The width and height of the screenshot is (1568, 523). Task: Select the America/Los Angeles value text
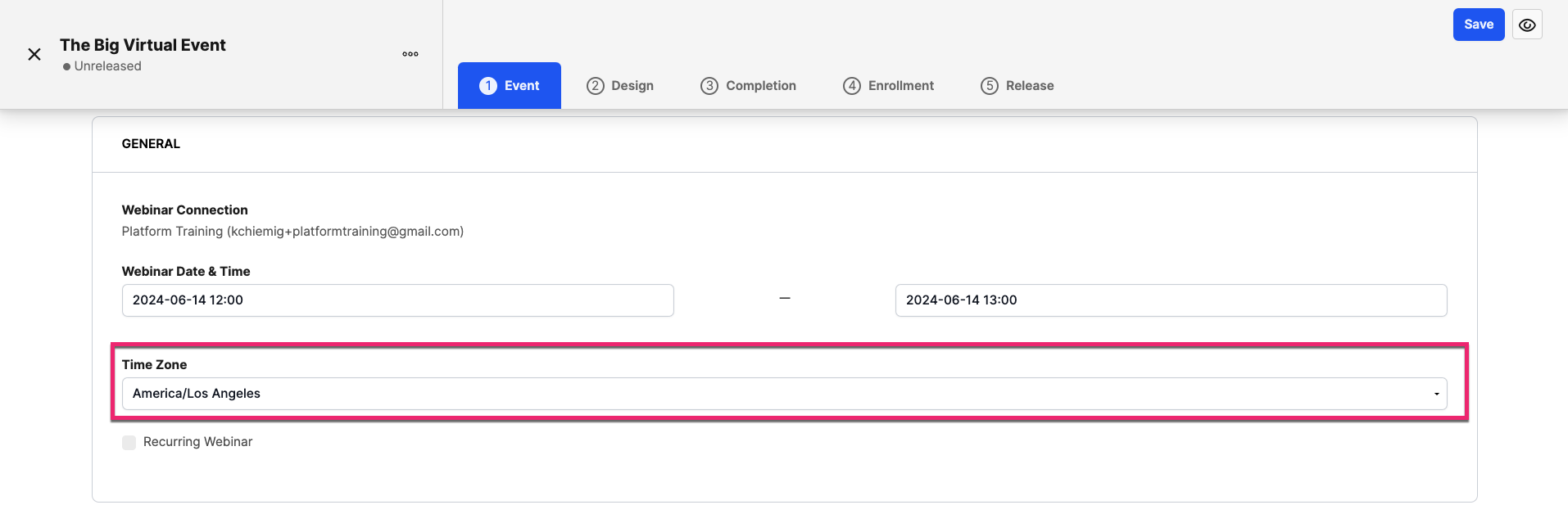pyautogui.click(x=197, y=394)
